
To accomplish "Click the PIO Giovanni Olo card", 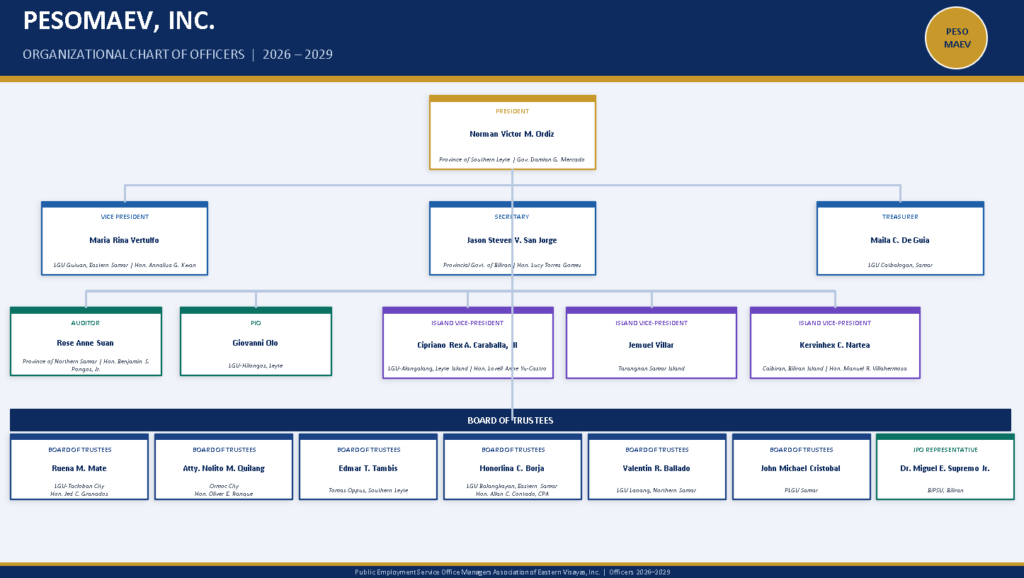I will pos(256,342).
